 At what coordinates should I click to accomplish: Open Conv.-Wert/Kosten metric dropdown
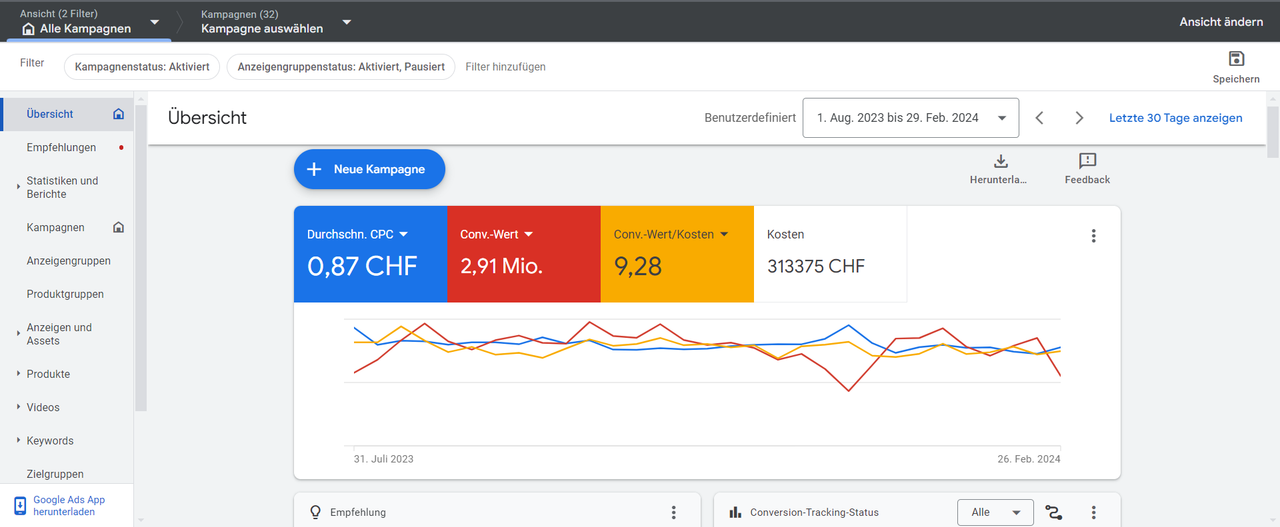click(x=726, y=234)
